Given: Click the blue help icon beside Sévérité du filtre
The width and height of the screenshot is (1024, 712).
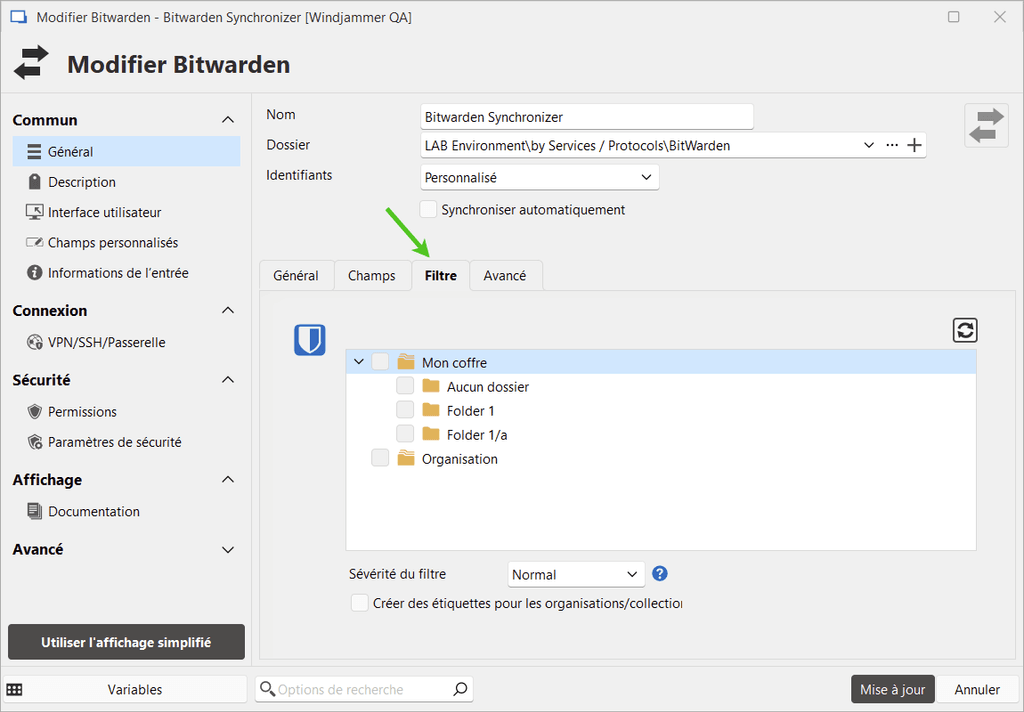Looking at the screenshot, I should point(660,574).
